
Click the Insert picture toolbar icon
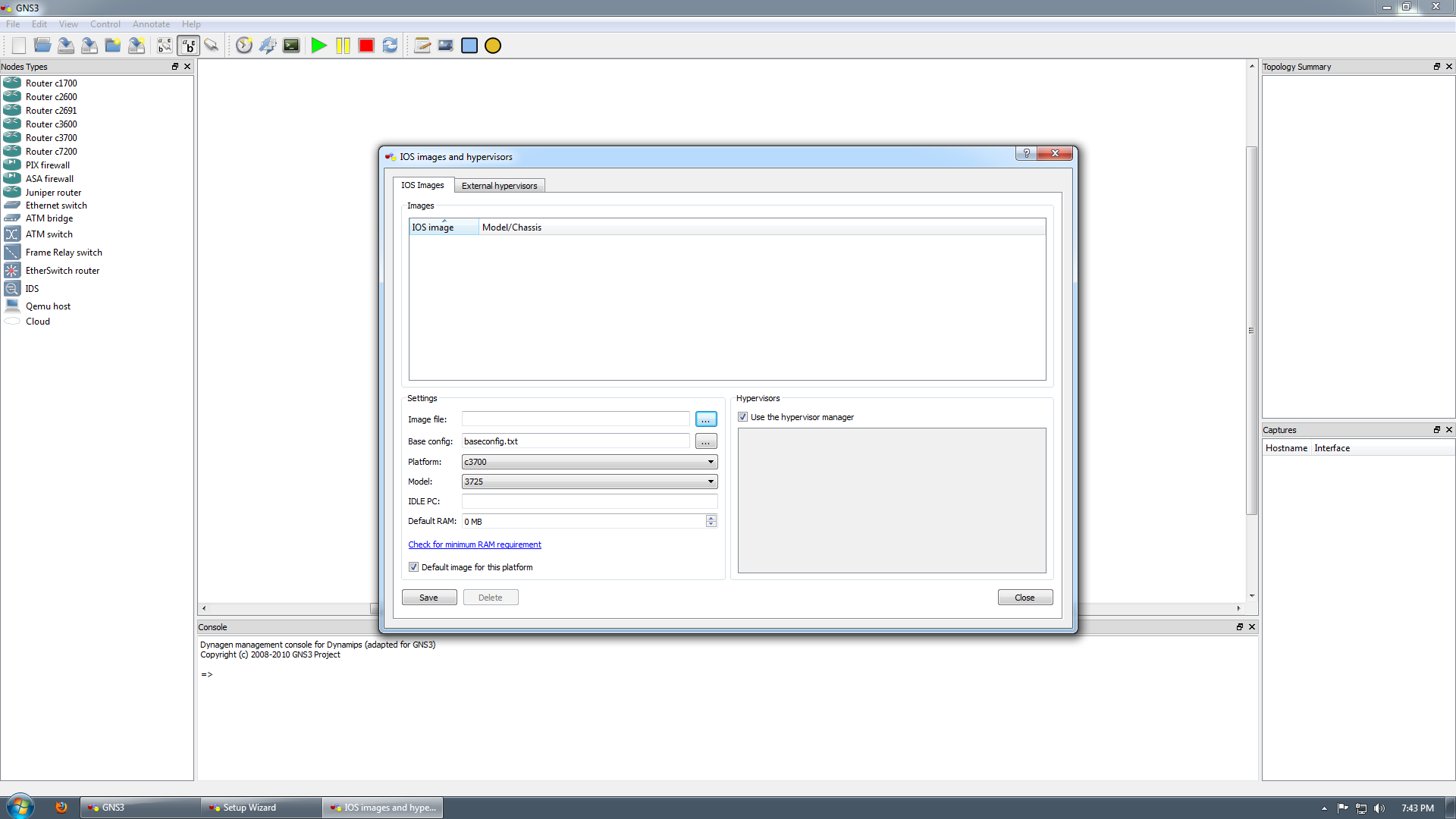tap(446, 45)
